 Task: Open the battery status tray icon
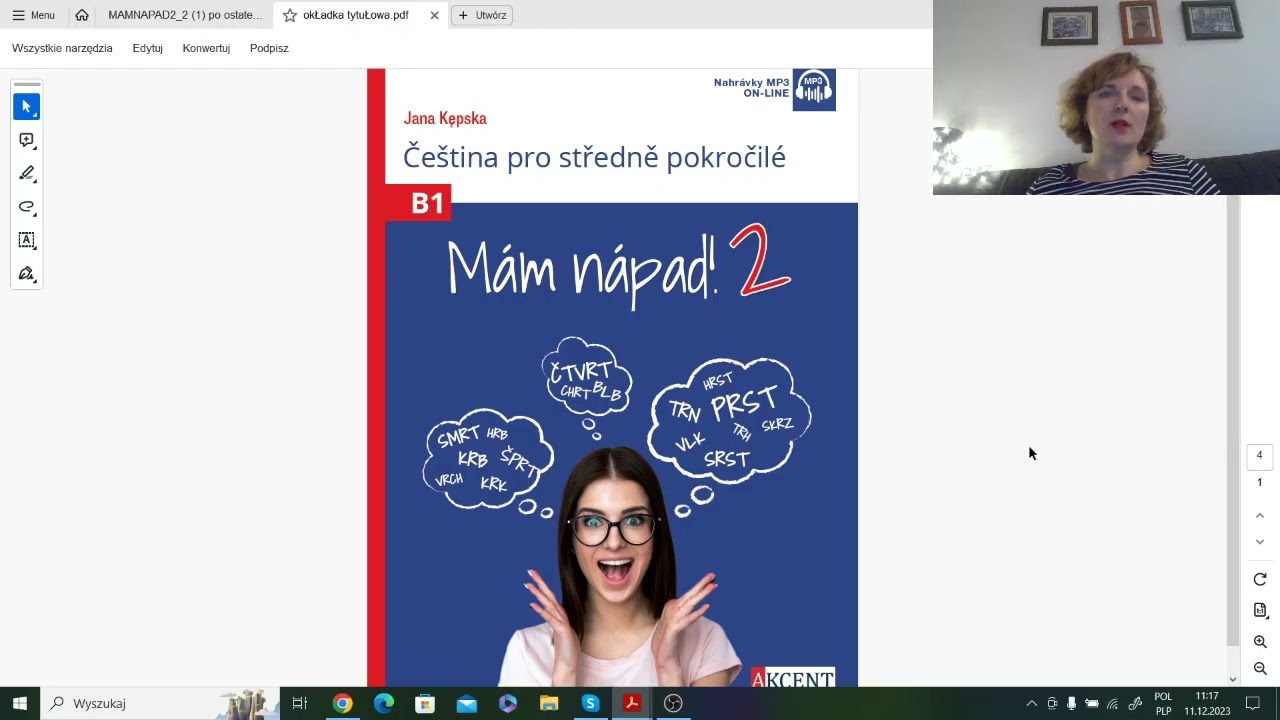pos(1092,703)
